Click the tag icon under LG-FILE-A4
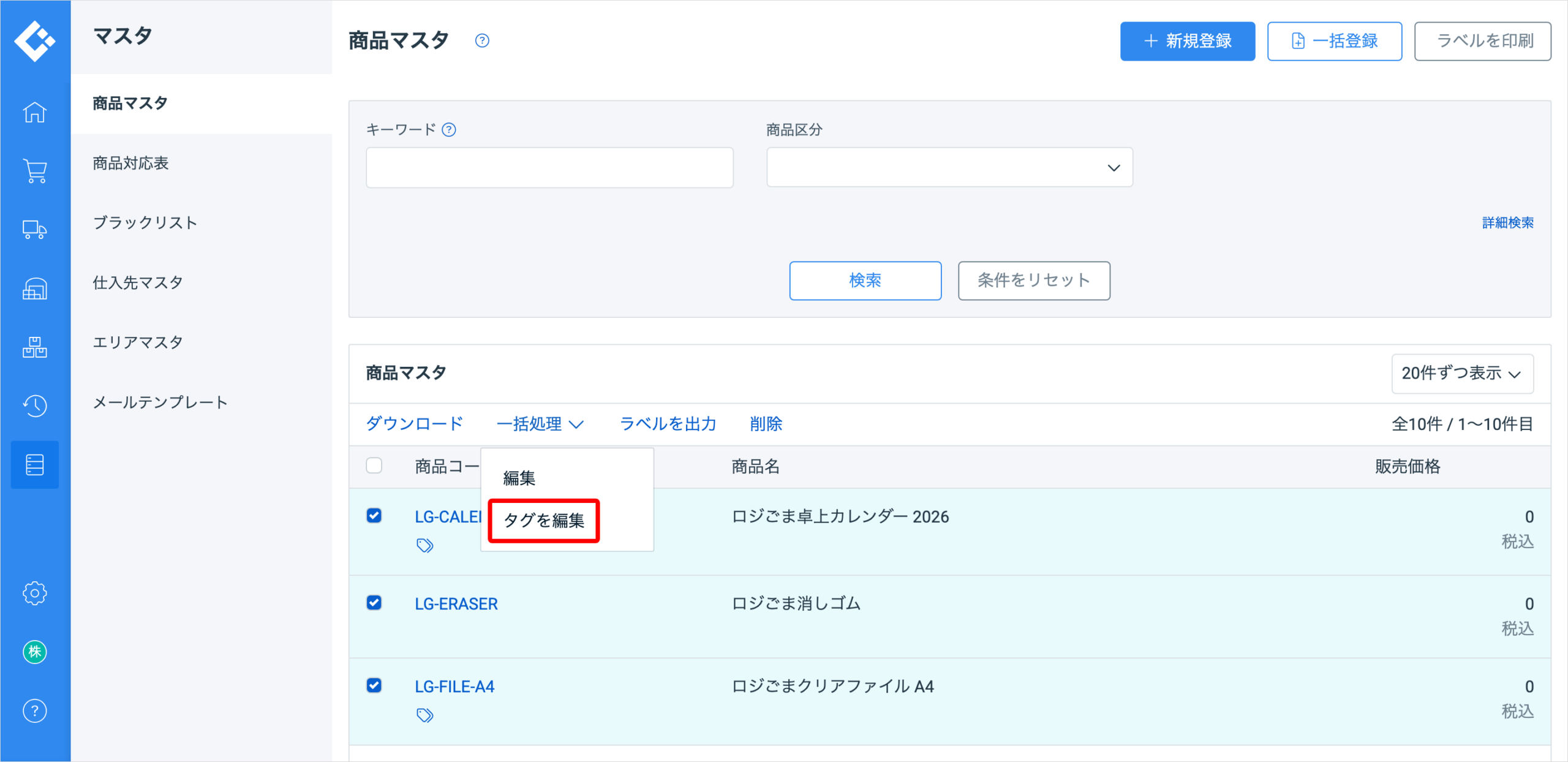The height and width of the screenshot is (762, 1568). click(x=425, y=715)
